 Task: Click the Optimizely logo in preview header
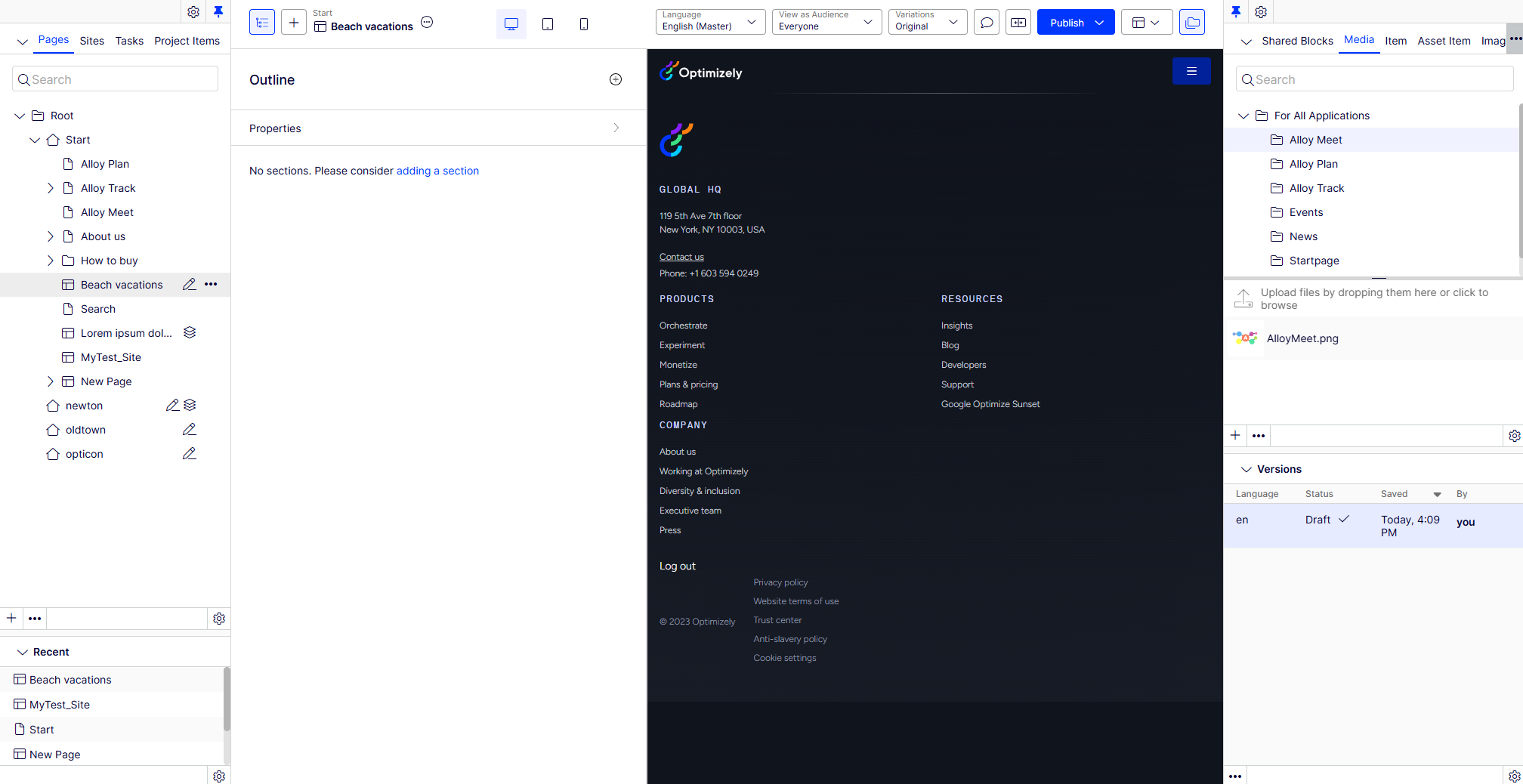[x=701, y=73]
